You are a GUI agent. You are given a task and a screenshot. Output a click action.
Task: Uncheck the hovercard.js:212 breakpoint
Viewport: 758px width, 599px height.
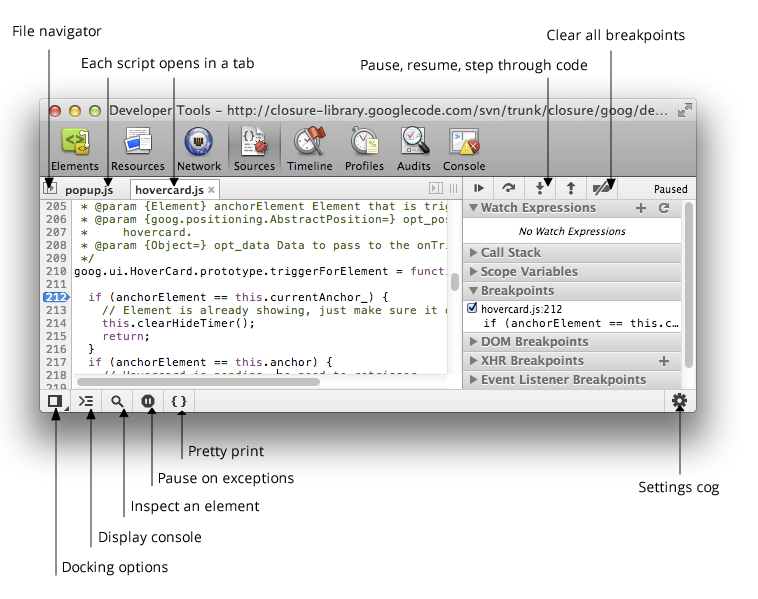pos(472,308)
